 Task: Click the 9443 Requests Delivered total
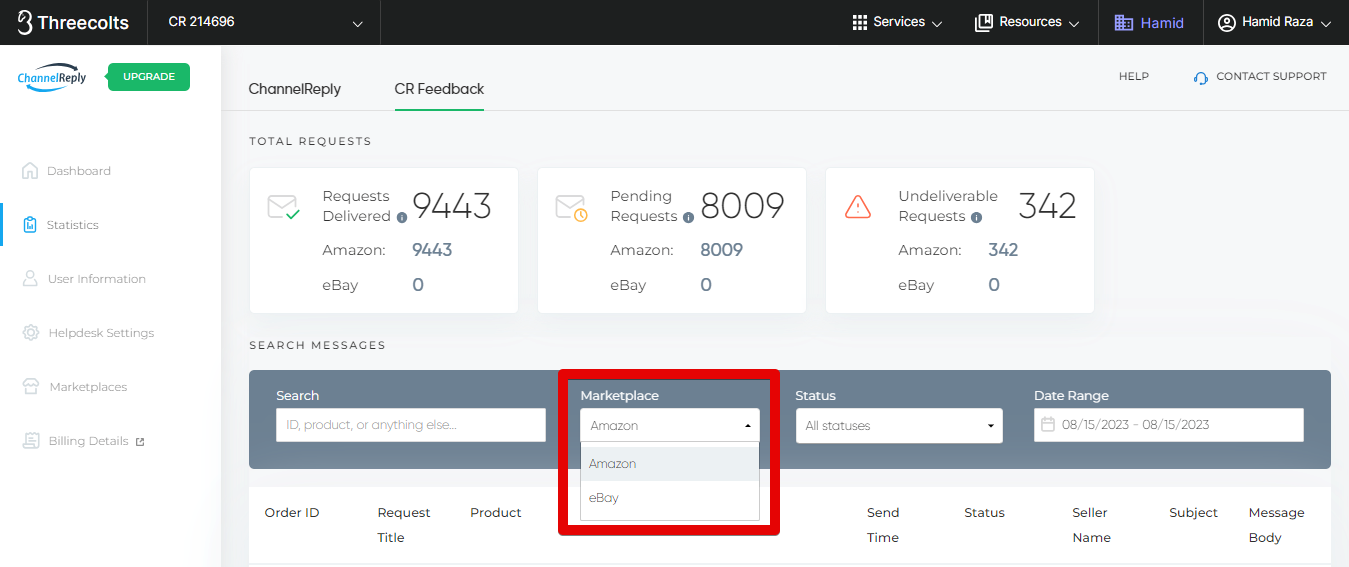coord(452,206)
